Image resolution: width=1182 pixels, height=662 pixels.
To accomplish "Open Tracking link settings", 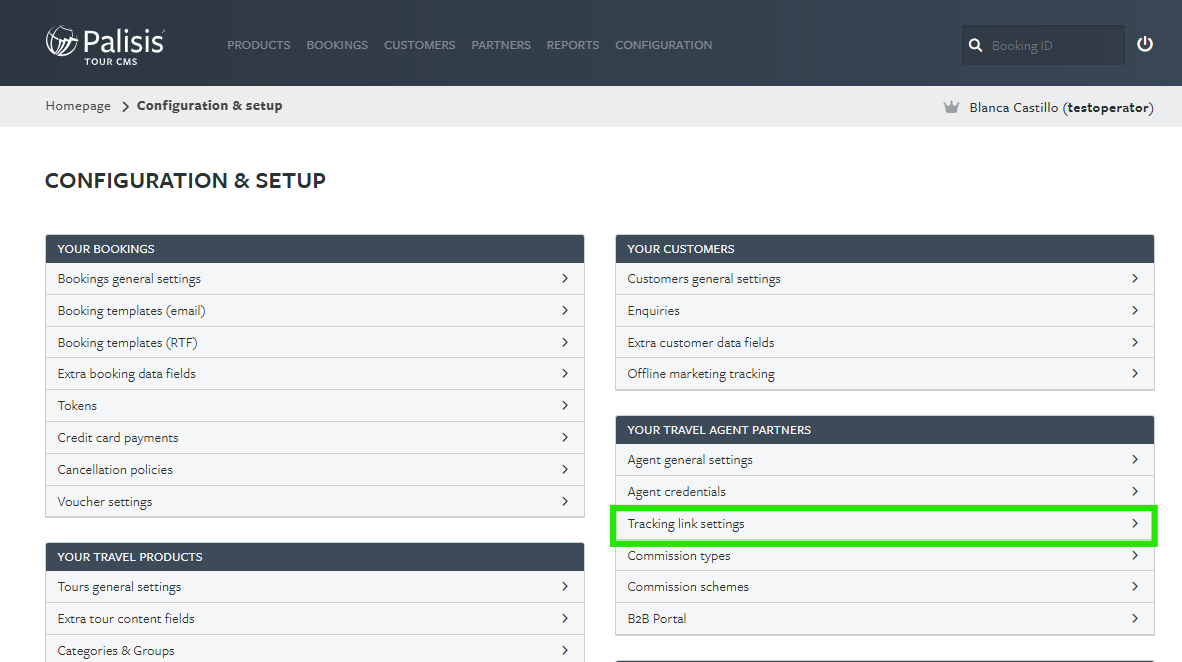I will [885, 524].
